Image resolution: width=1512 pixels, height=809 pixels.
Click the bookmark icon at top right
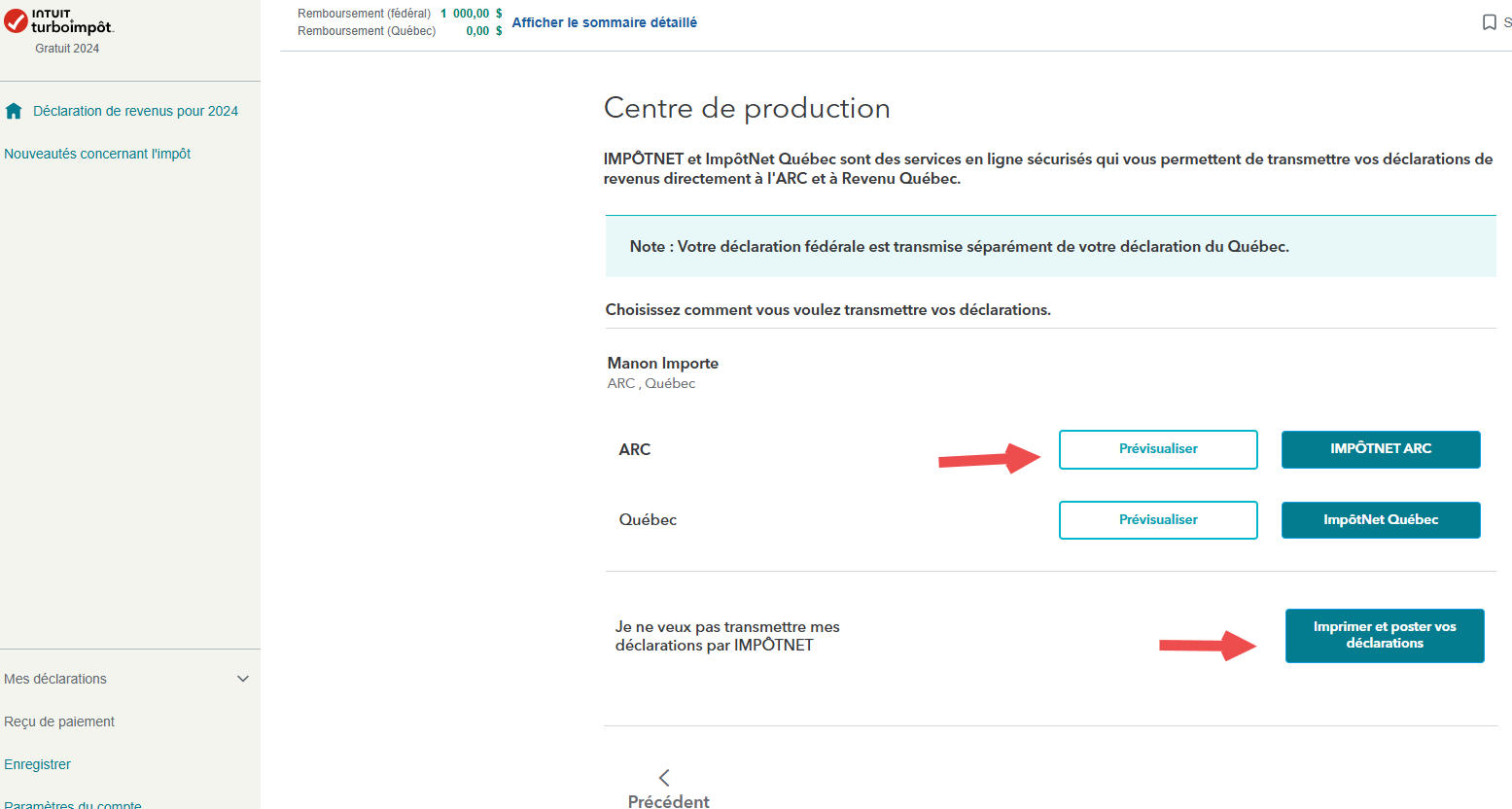[1489, 22]
